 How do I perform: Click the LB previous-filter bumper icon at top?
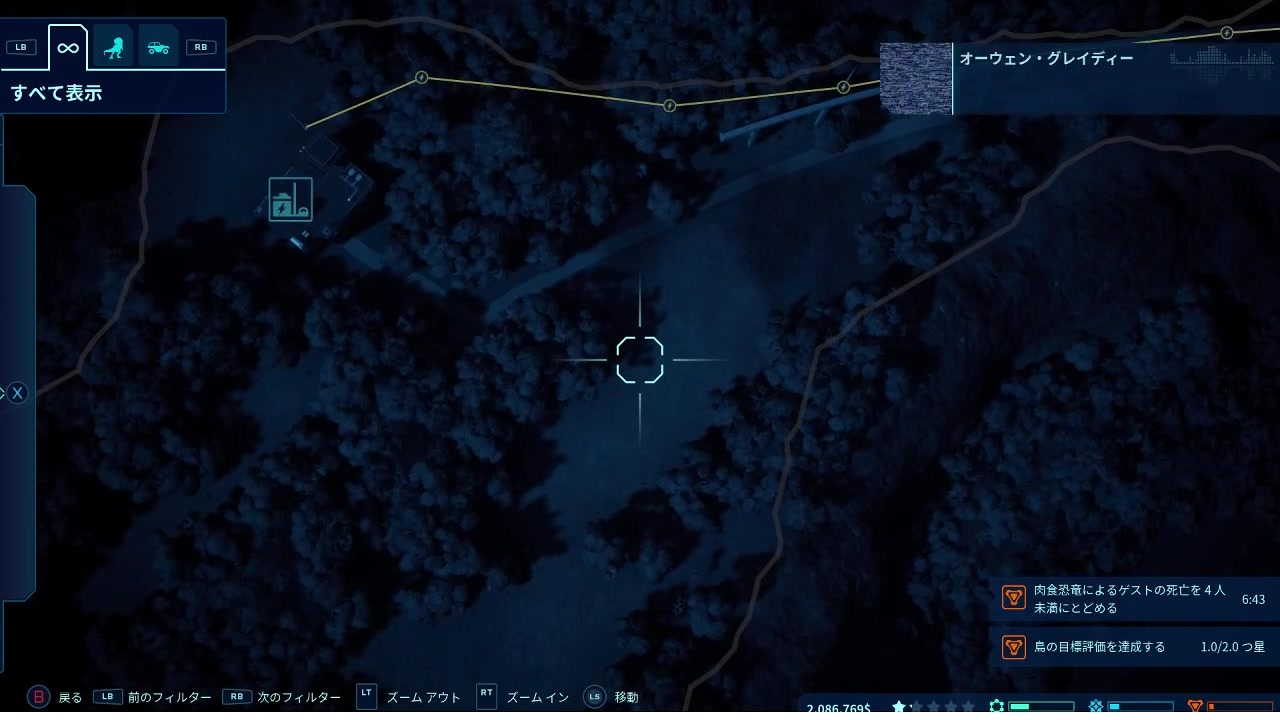pos(21,47)
